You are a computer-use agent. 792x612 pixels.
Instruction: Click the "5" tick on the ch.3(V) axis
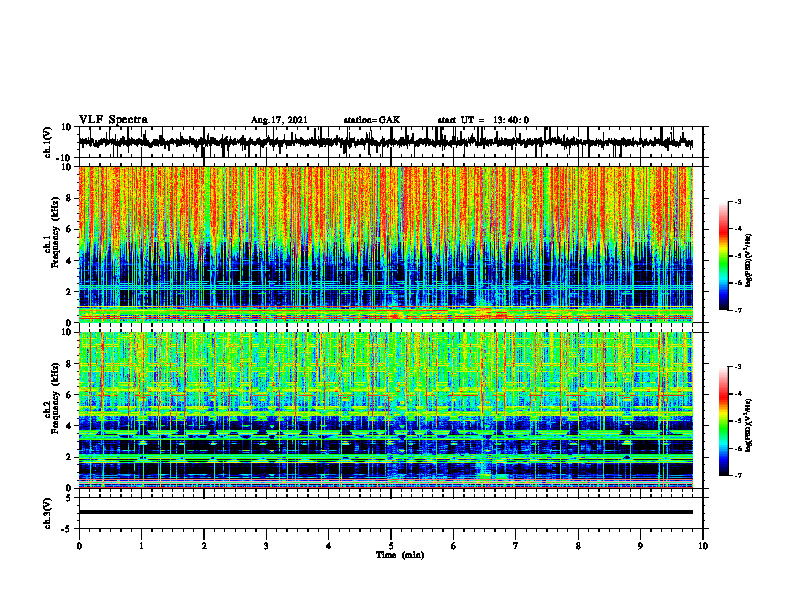[69, 498]
